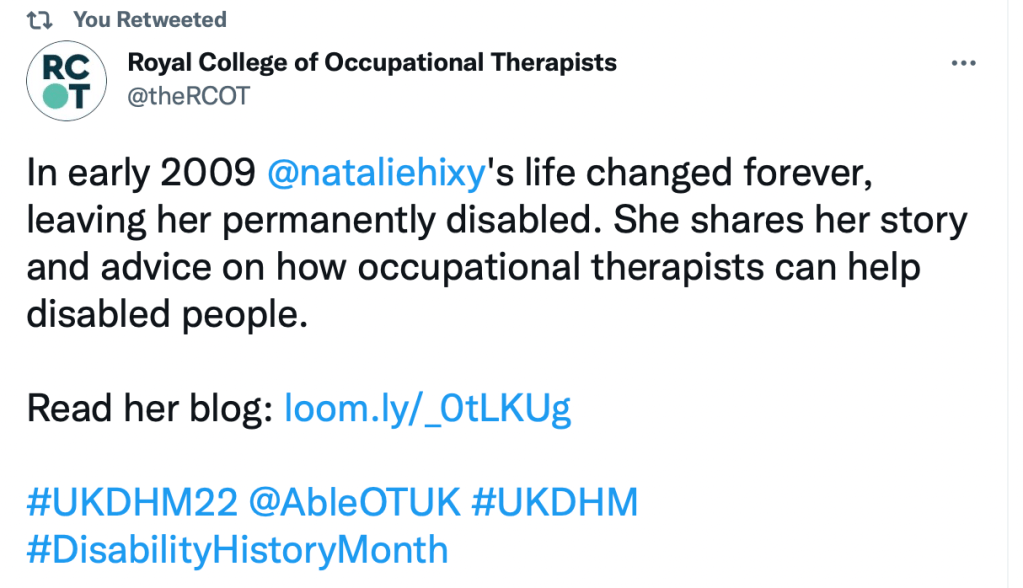Open Royal College of Occupational Therapists profile name

pos(372,63)
